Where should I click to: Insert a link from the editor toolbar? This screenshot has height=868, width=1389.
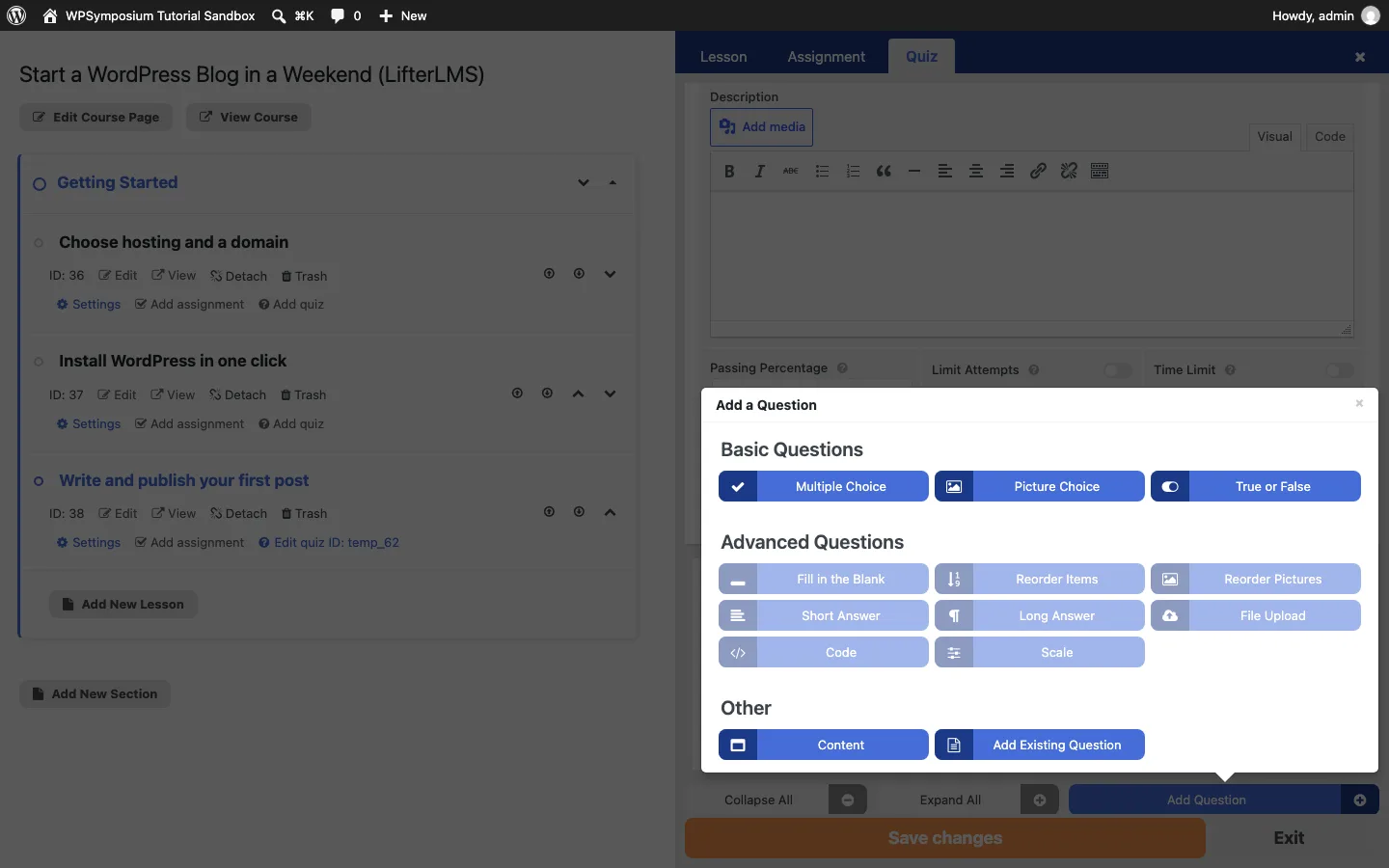(1038, 171)
